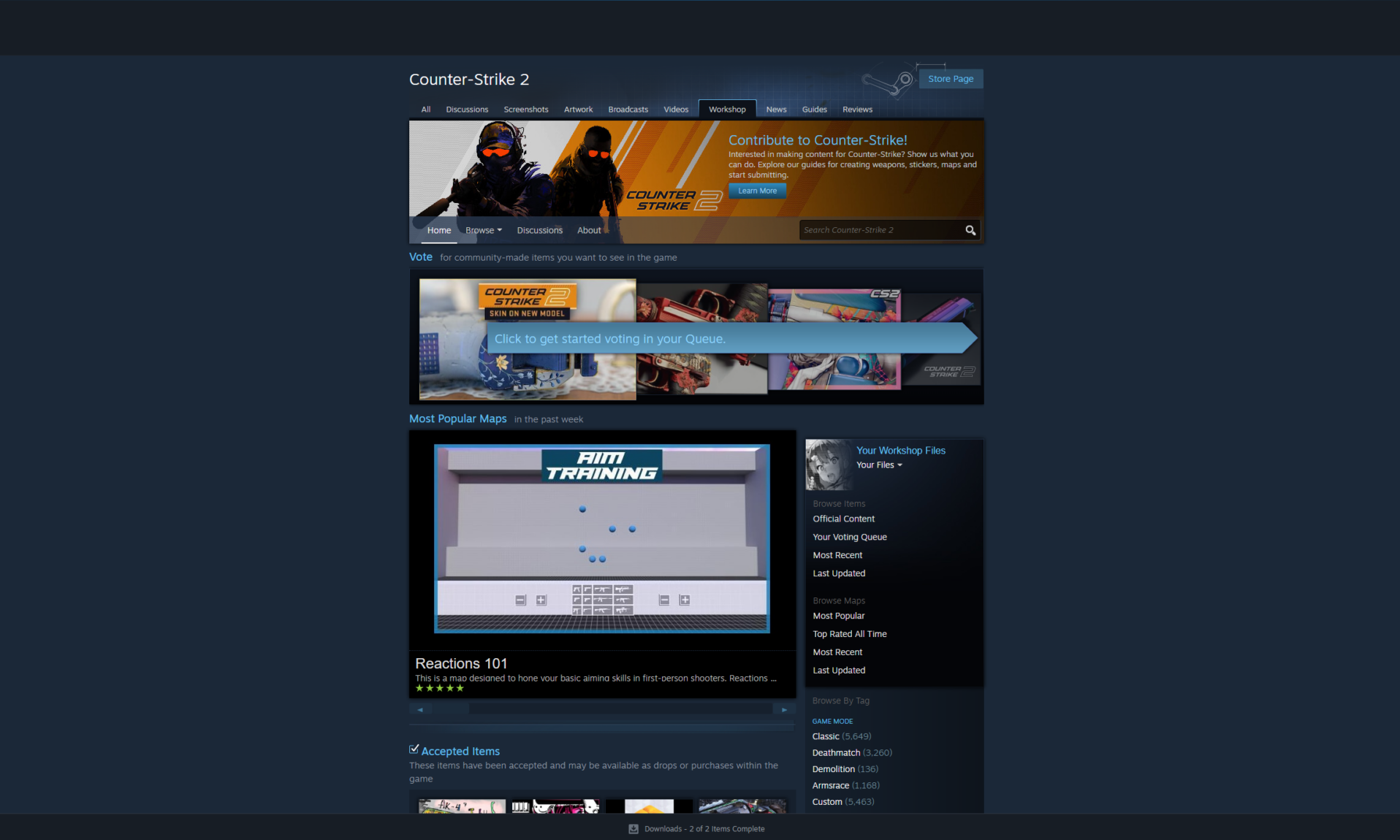Click the Reactions 101 star rating
The height and width of the screenshot is (840, 1400).
click(439, 688)
